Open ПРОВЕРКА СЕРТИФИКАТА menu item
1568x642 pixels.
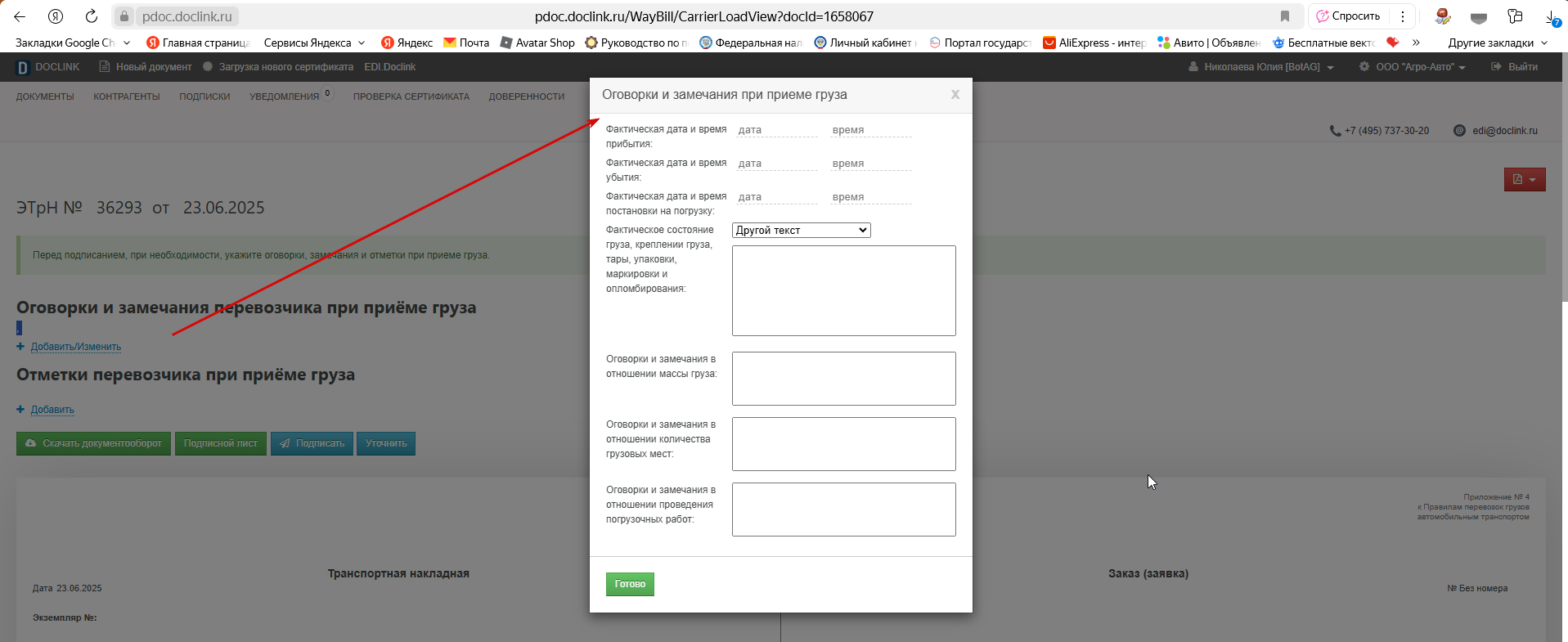pyautogui.click(x=411, y=97)
